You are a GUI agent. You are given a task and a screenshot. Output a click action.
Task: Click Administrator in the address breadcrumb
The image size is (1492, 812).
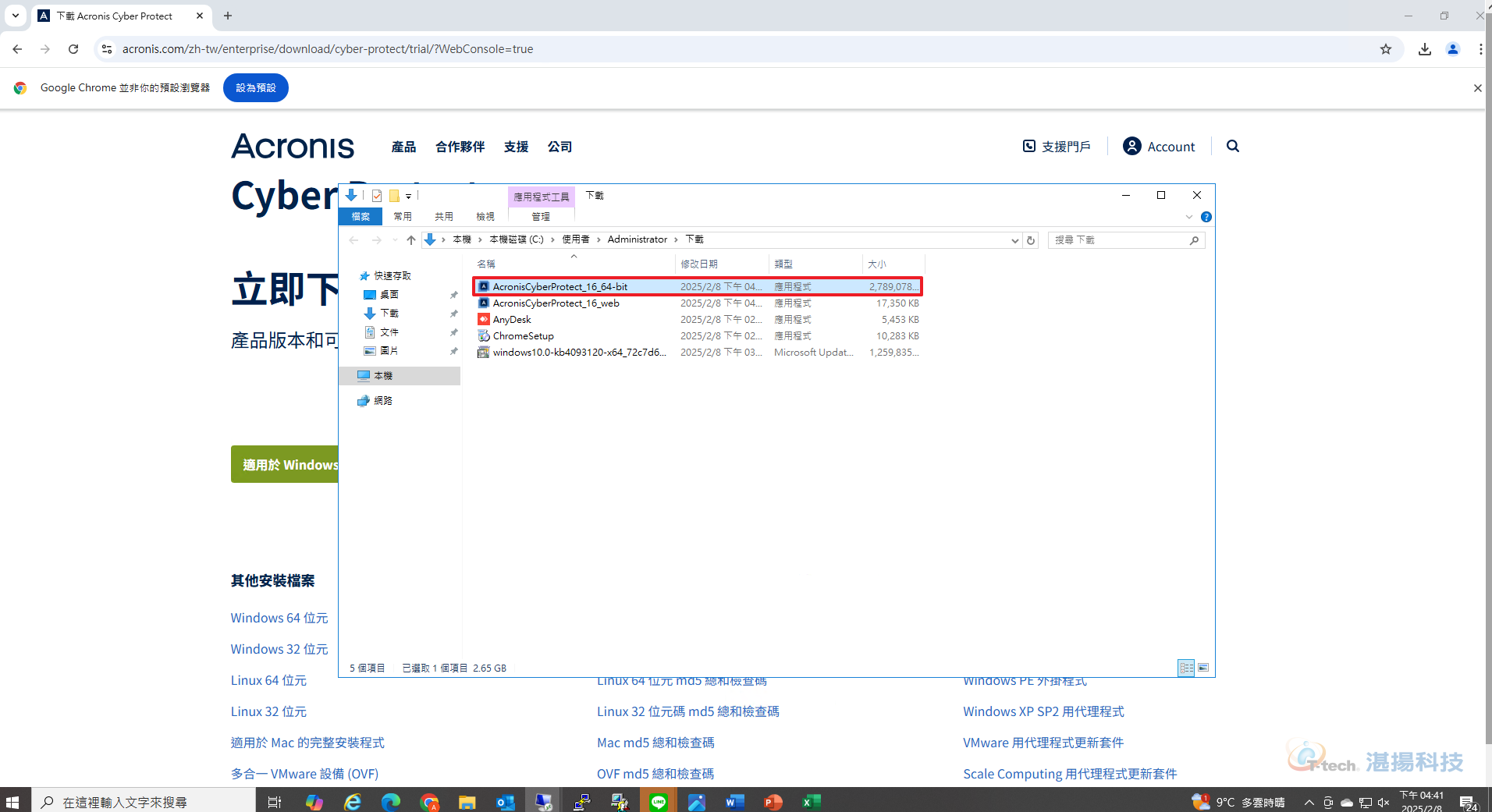tap(638, 239)
